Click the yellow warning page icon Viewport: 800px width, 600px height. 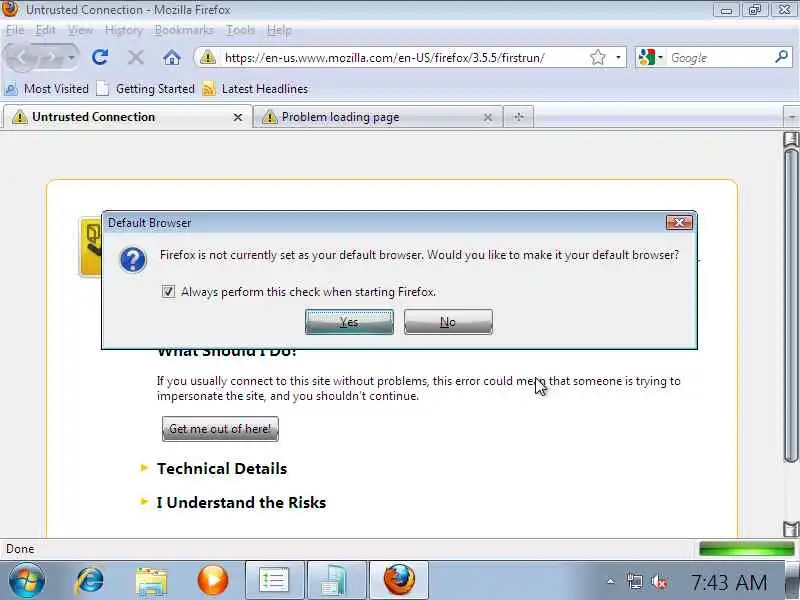coord(90,247)
